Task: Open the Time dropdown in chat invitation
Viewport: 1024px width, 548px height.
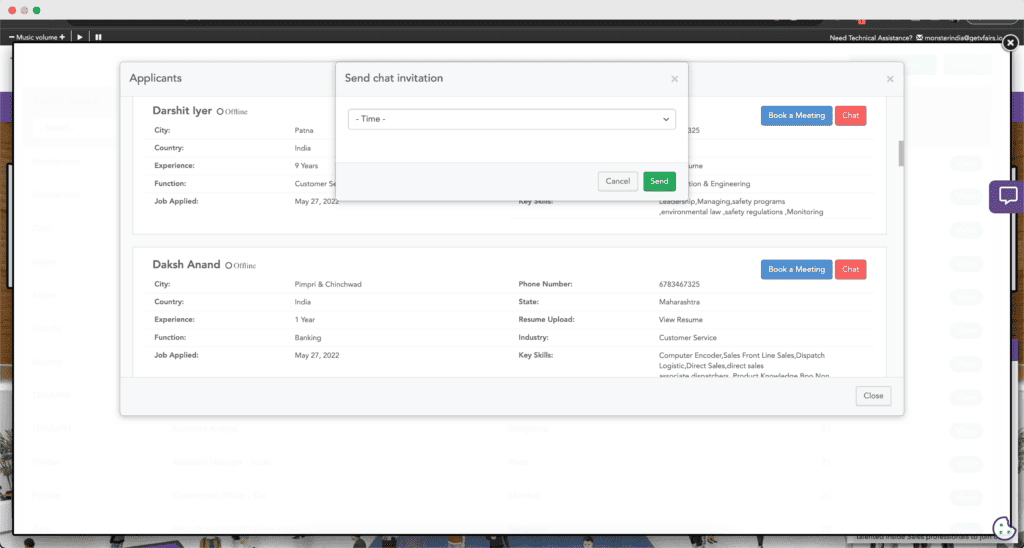Action: (x=511, y=119)
